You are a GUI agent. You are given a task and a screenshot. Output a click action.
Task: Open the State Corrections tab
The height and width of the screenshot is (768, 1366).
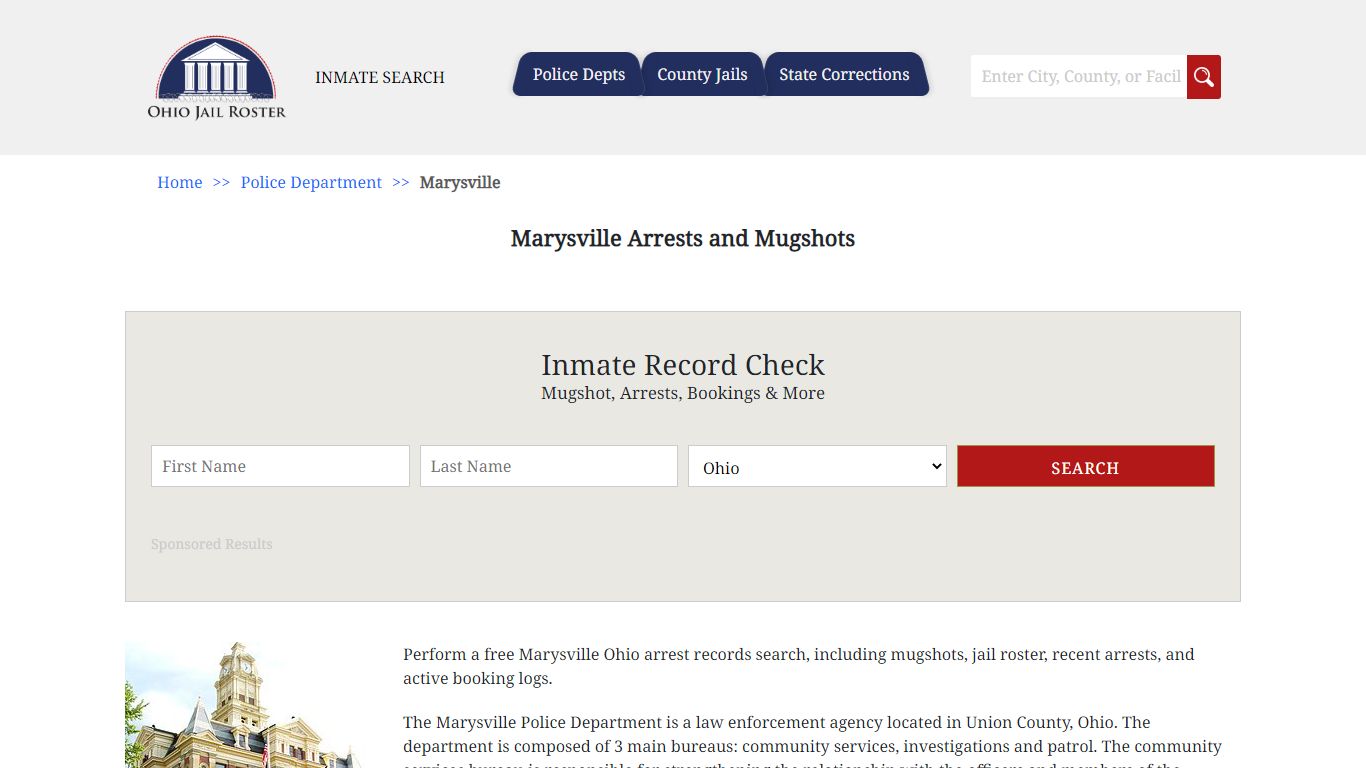tap(845, 75)
